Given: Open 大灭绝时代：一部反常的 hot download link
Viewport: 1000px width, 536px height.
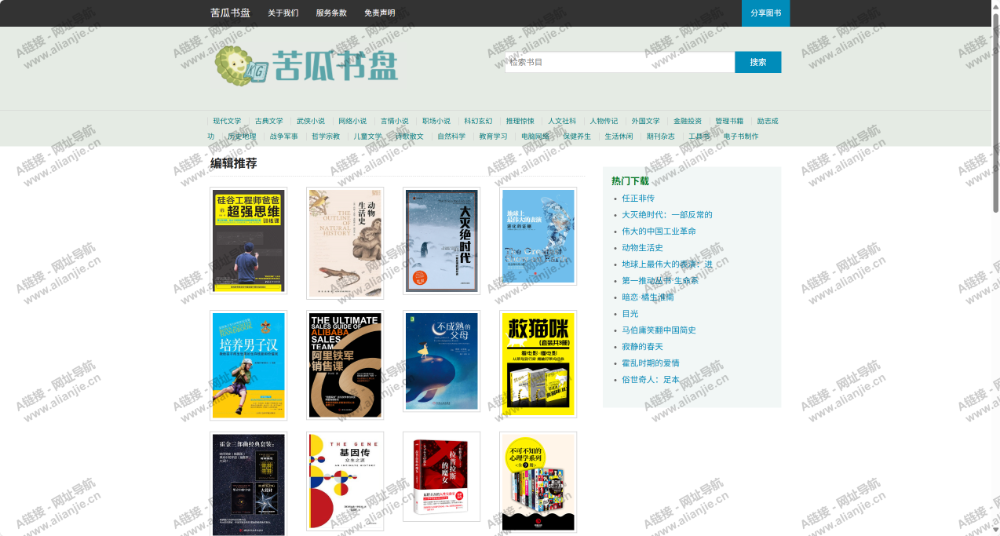Looking at the screenshot, I should click(667, 214).
